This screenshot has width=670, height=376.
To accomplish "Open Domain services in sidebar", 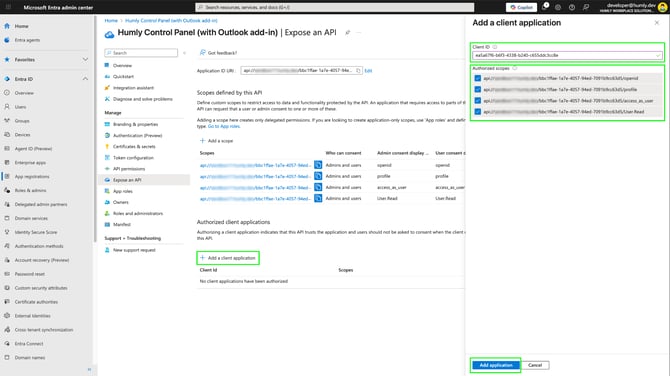I will coord(31,218).
